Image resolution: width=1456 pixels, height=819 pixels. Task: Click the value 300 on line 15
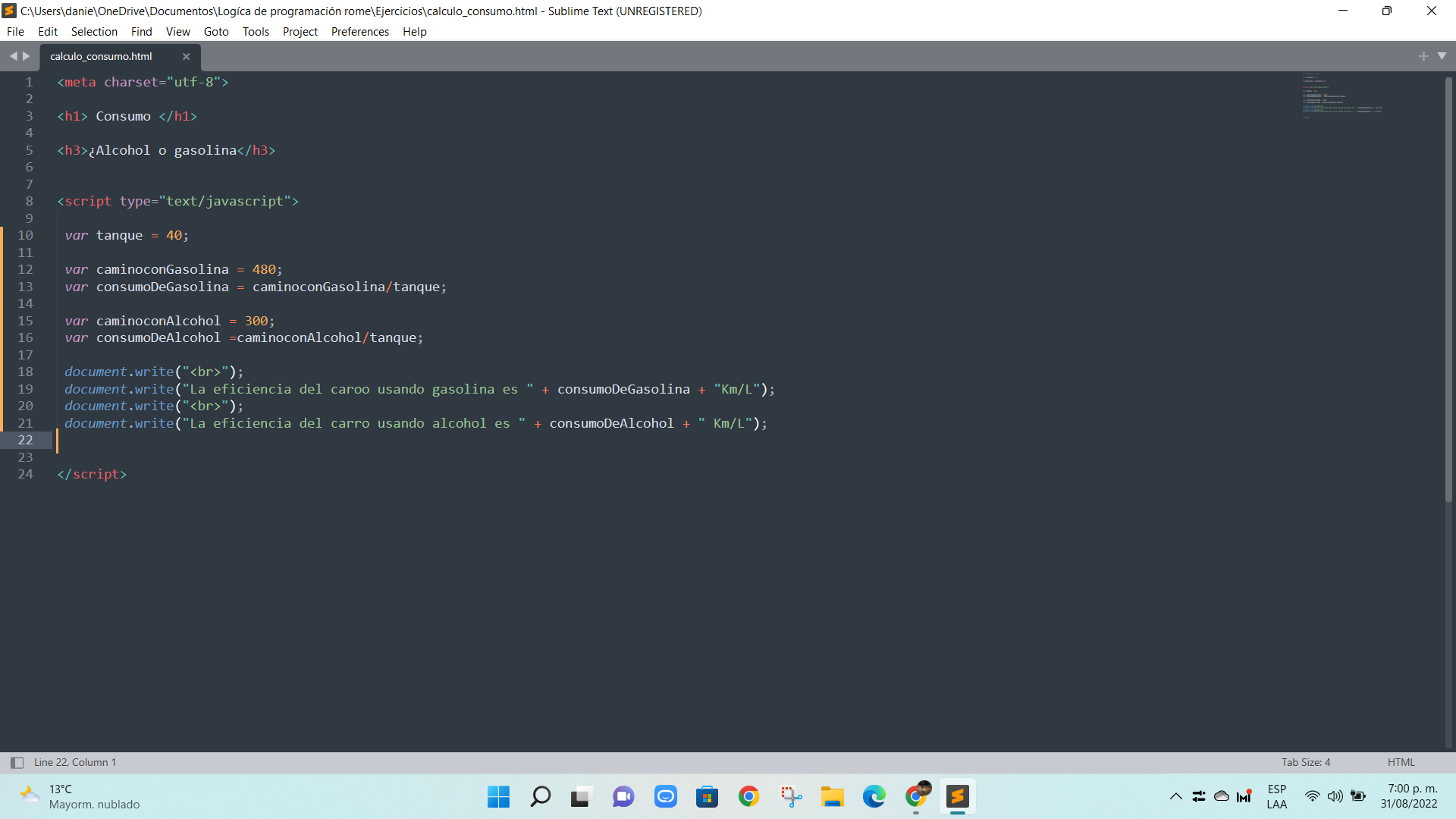[x=256, y=322]
